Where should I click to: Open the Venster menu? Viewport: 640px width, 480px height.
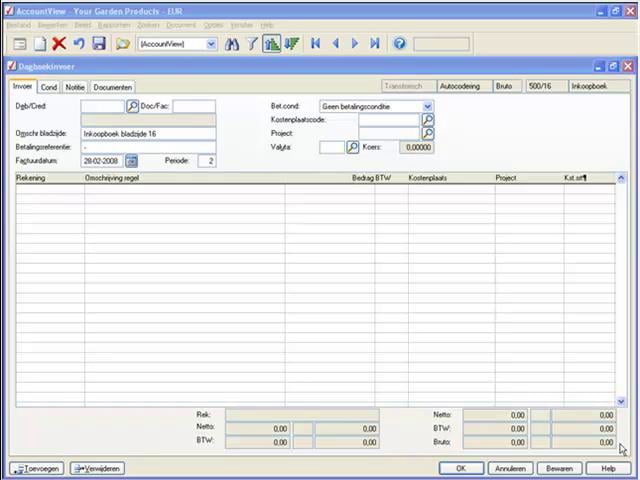tap(242, 25)
